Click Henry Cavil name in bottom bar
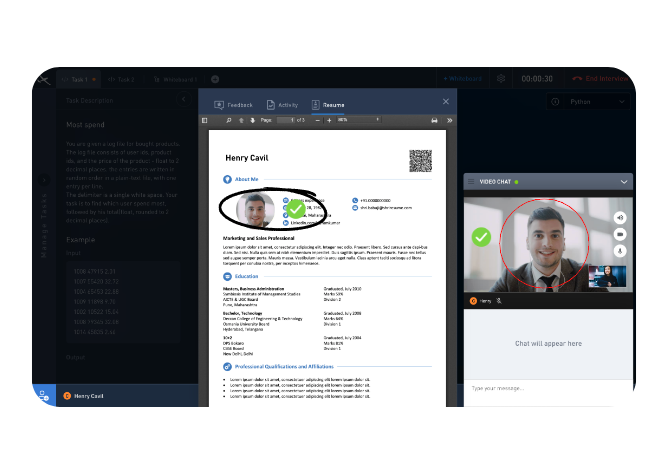The height and width of the screenshot is (474, 668). tap(89, 396)
